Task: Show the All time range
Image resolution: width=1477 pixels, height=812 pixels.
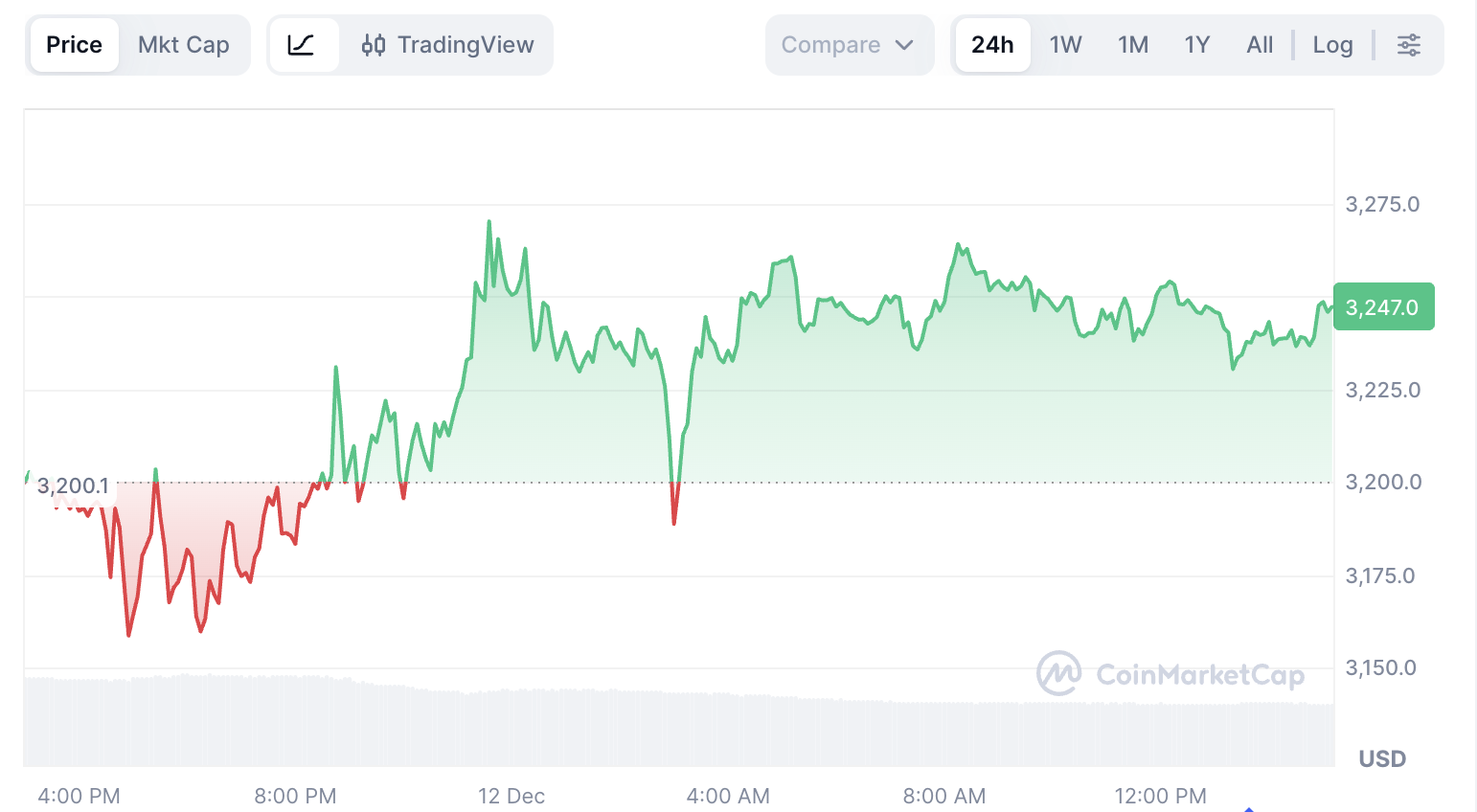Action: 1260,45
